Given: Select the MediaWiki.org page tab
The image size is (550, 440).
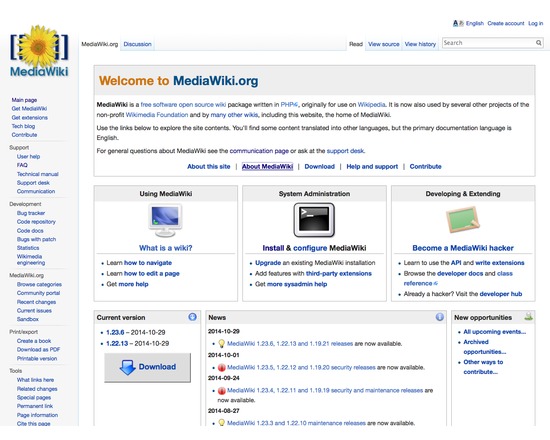Looking at the screenshot, I should coord(100,44).
